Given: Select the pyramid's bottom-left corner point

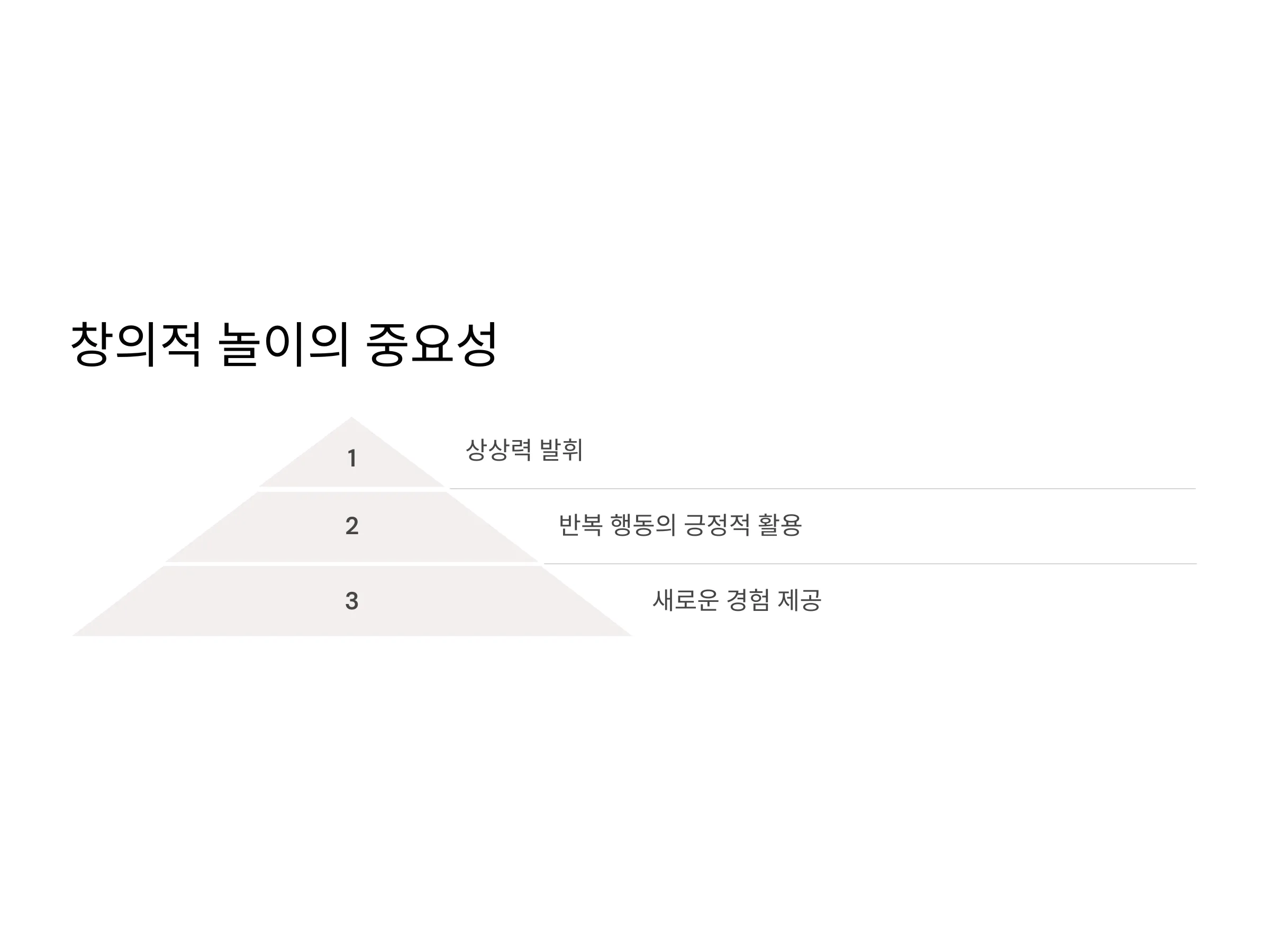Looking at the screenshot, I should click(x=74, y=635).
